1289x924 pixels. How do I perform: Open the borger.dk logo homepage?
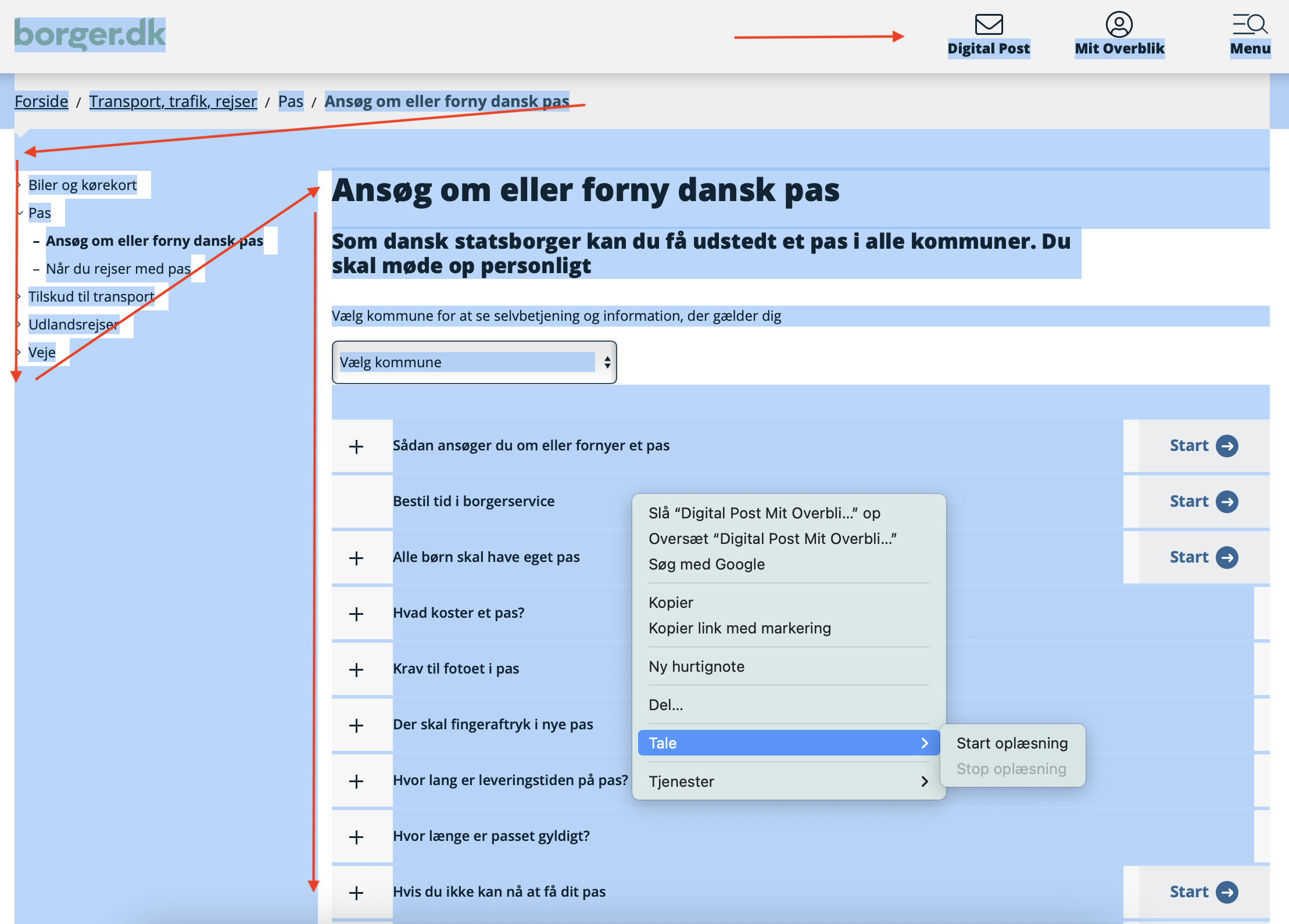coord(90,34)
